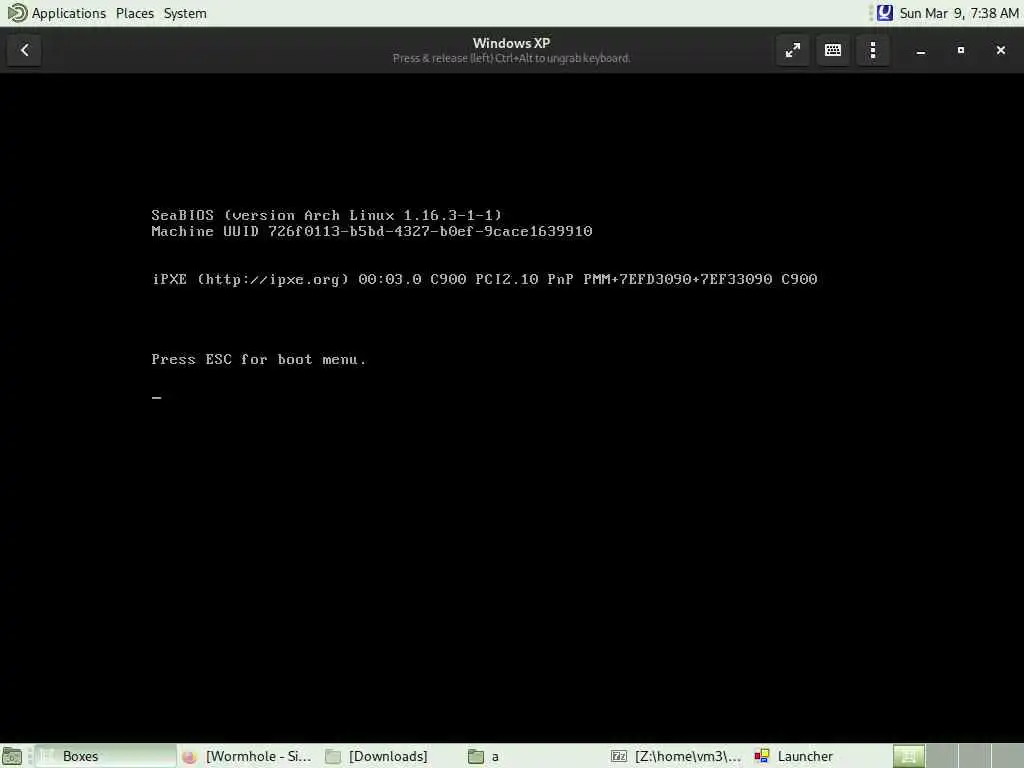The image size is (1024, 768).
Task: Open the System menu
Action: click(185, 13)
